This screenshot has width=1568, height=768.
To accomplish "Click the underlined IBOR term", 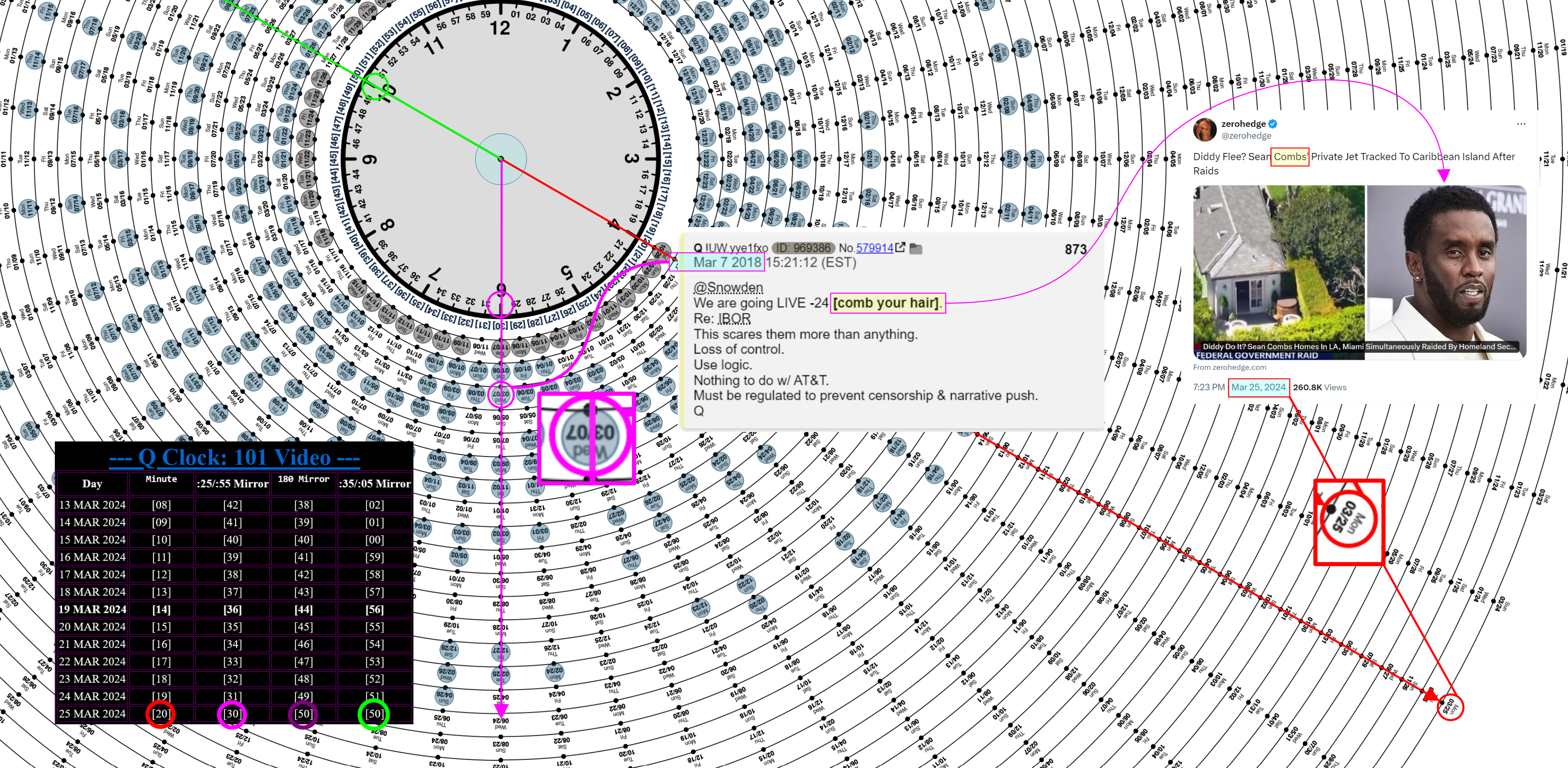I will [734, 318].
